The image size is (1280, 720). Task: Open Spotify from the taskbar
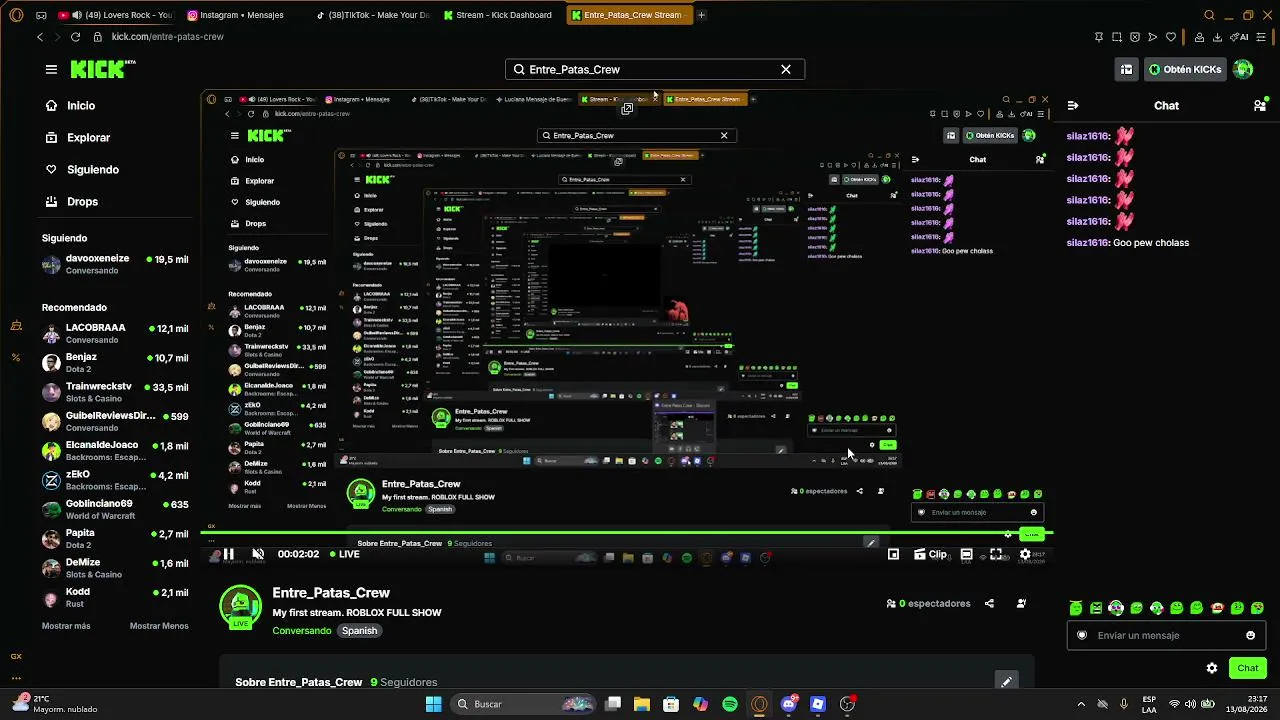pyautogui.click(x=730, y=704)
